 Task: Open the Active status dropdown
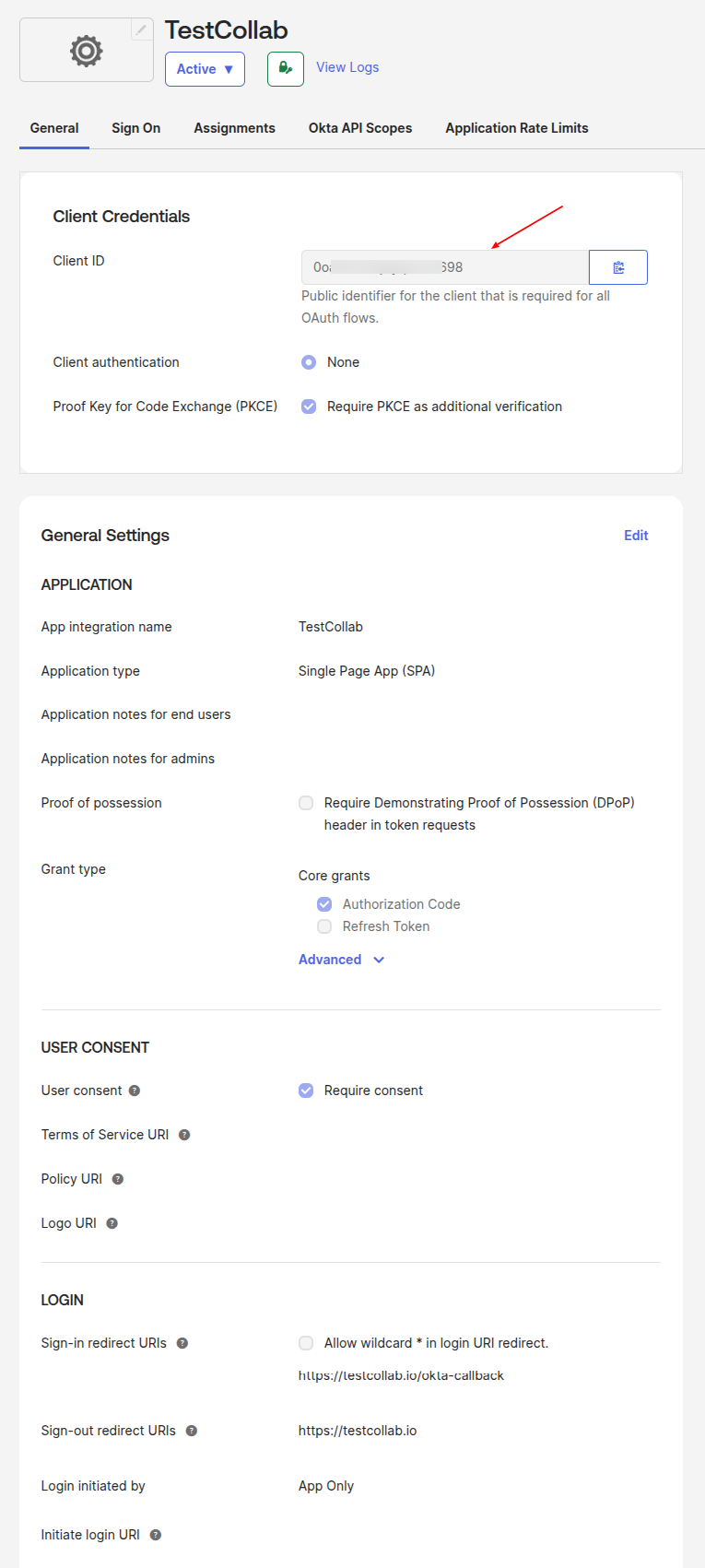tap(205, 69)
